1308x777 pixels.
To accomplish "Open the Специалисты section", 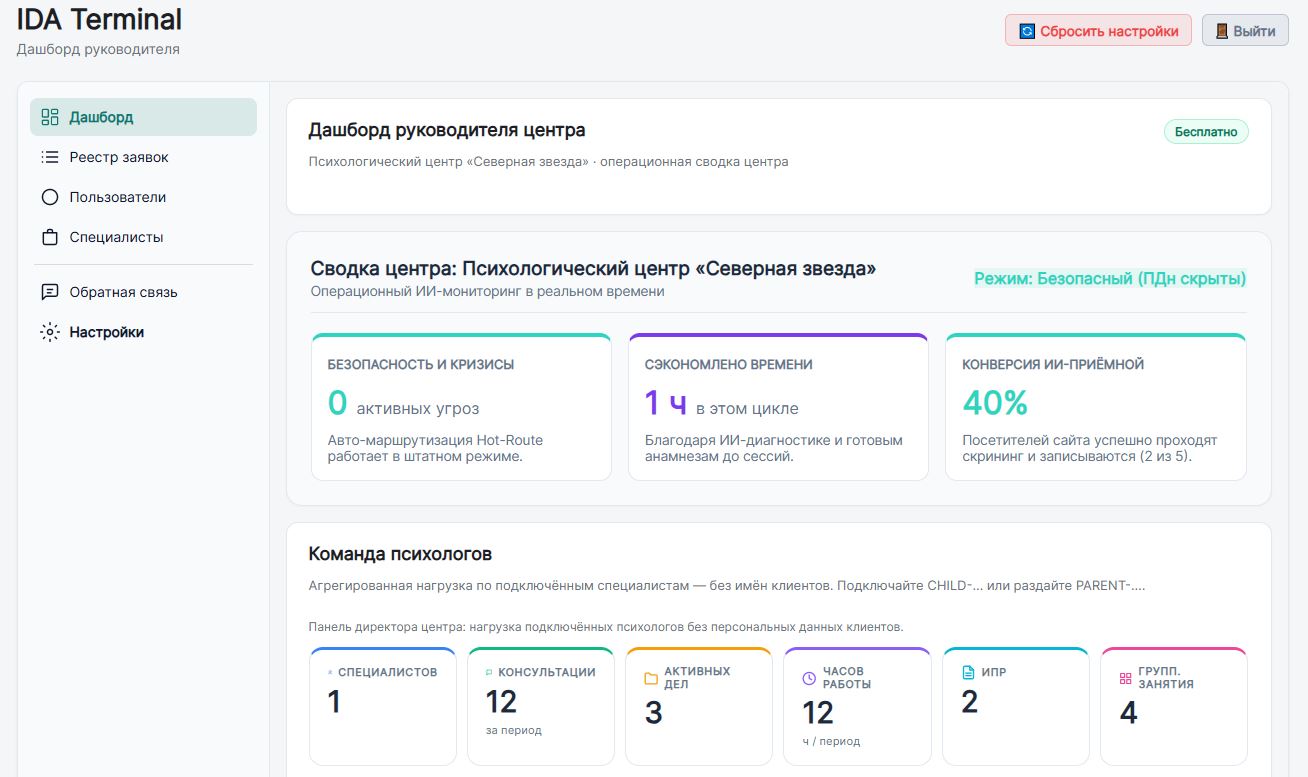I will [x=143, y=237].
